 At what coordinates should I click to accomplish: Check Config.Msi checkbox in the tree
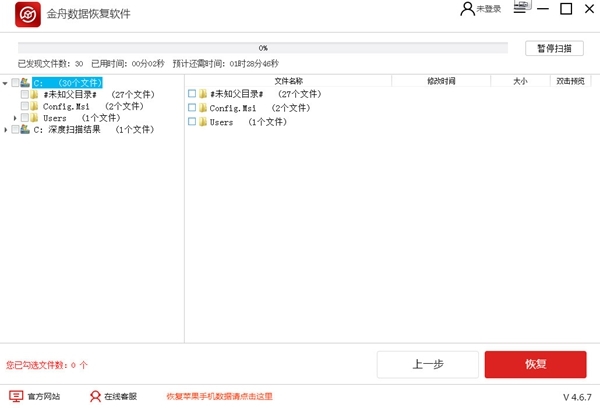pyautogui.click(x=25, y=106)
